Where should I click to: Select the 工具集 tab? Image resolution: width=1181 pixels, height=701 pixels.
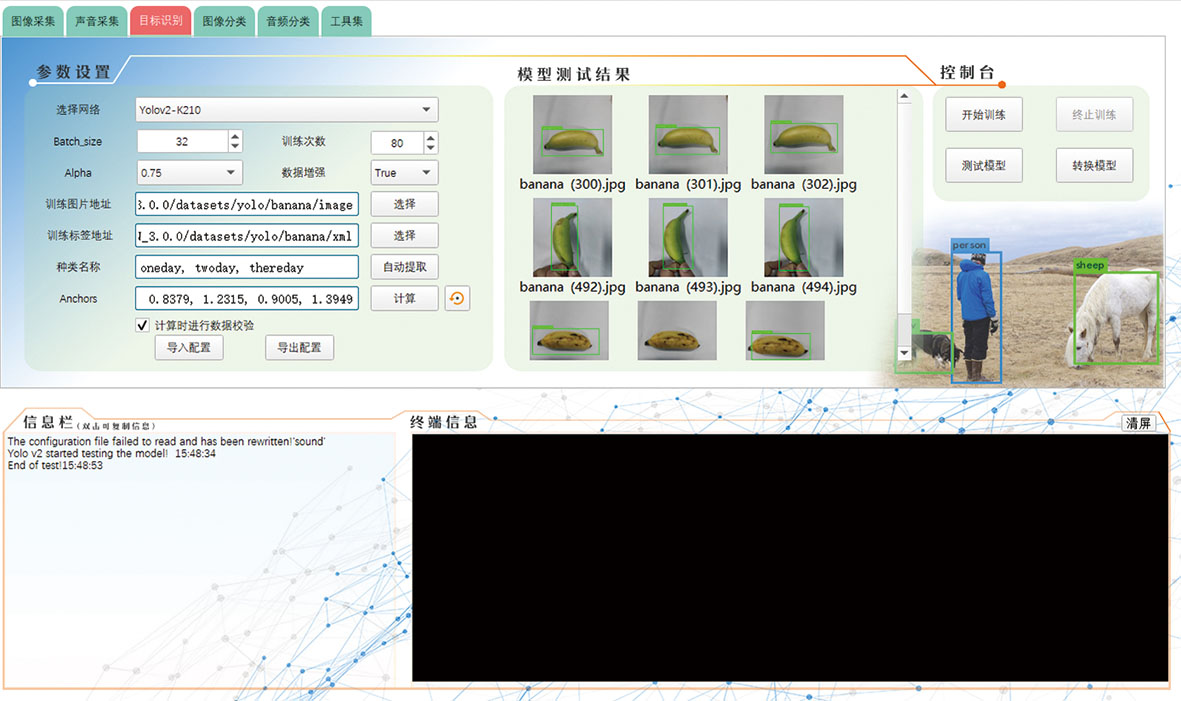pyautogui.click(x=346, y=21)
